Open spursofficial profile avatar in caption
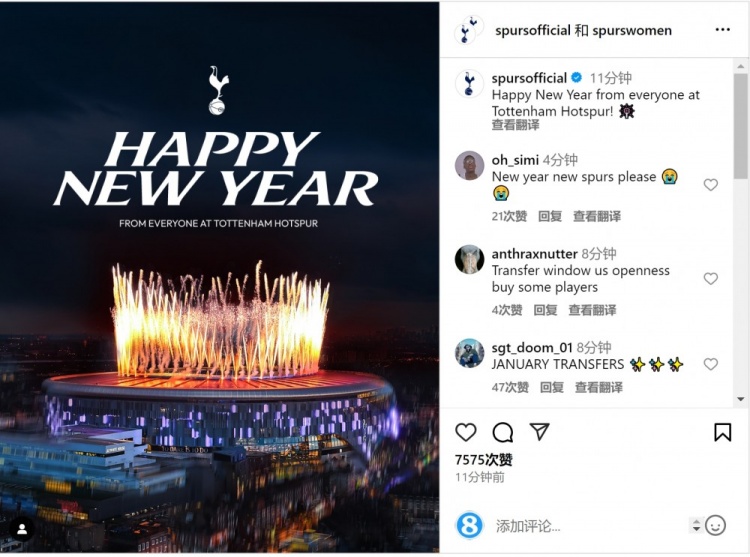 [x=469, y=84]
